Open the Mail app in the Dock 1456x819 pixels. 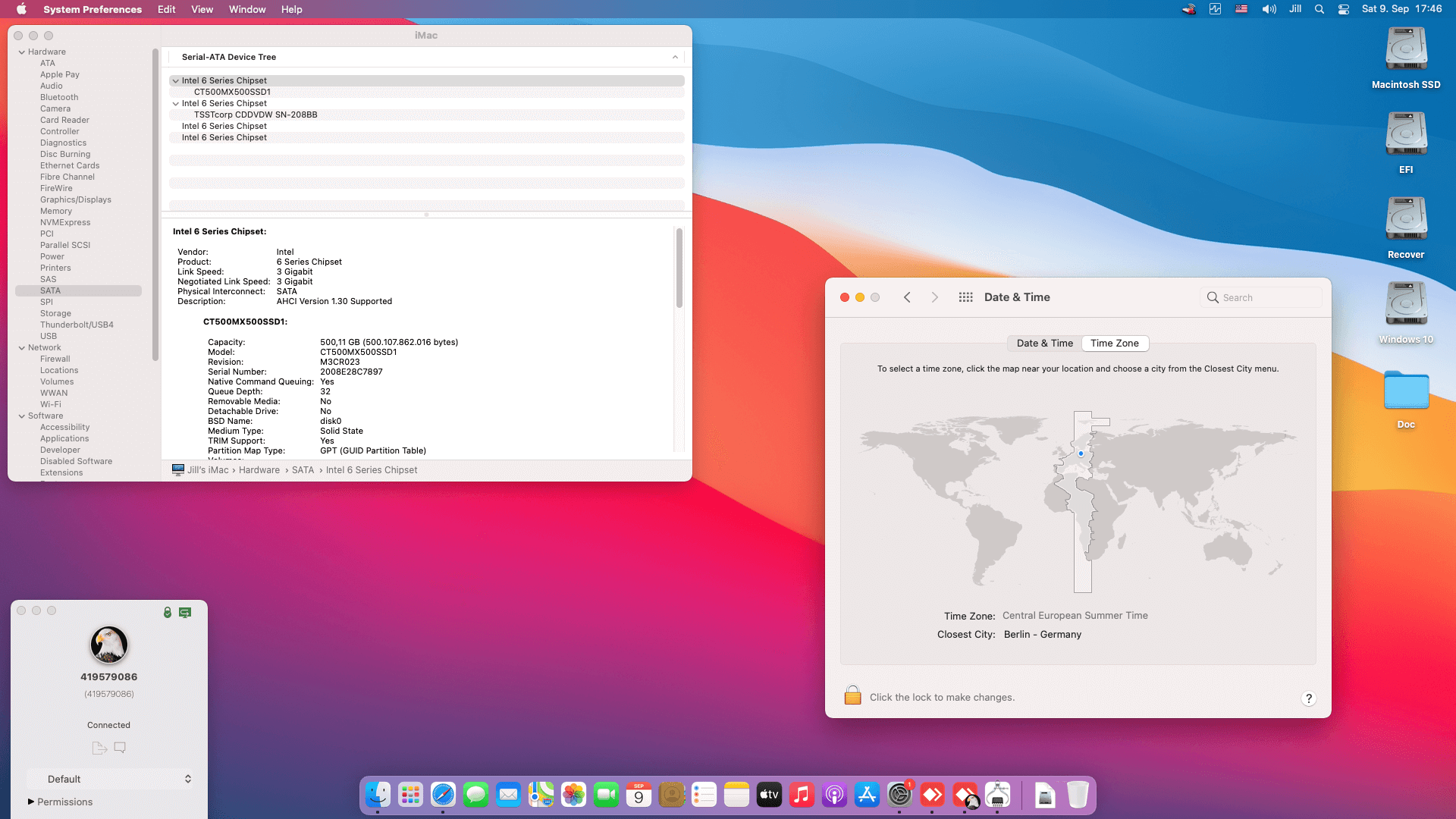(x=508, y=795)
